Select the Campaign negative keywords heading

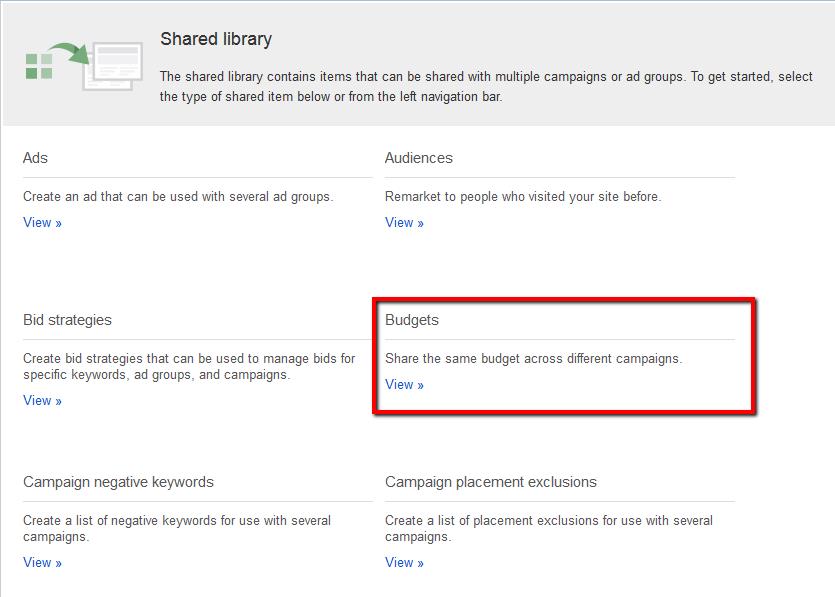click(x=118, y=482)
